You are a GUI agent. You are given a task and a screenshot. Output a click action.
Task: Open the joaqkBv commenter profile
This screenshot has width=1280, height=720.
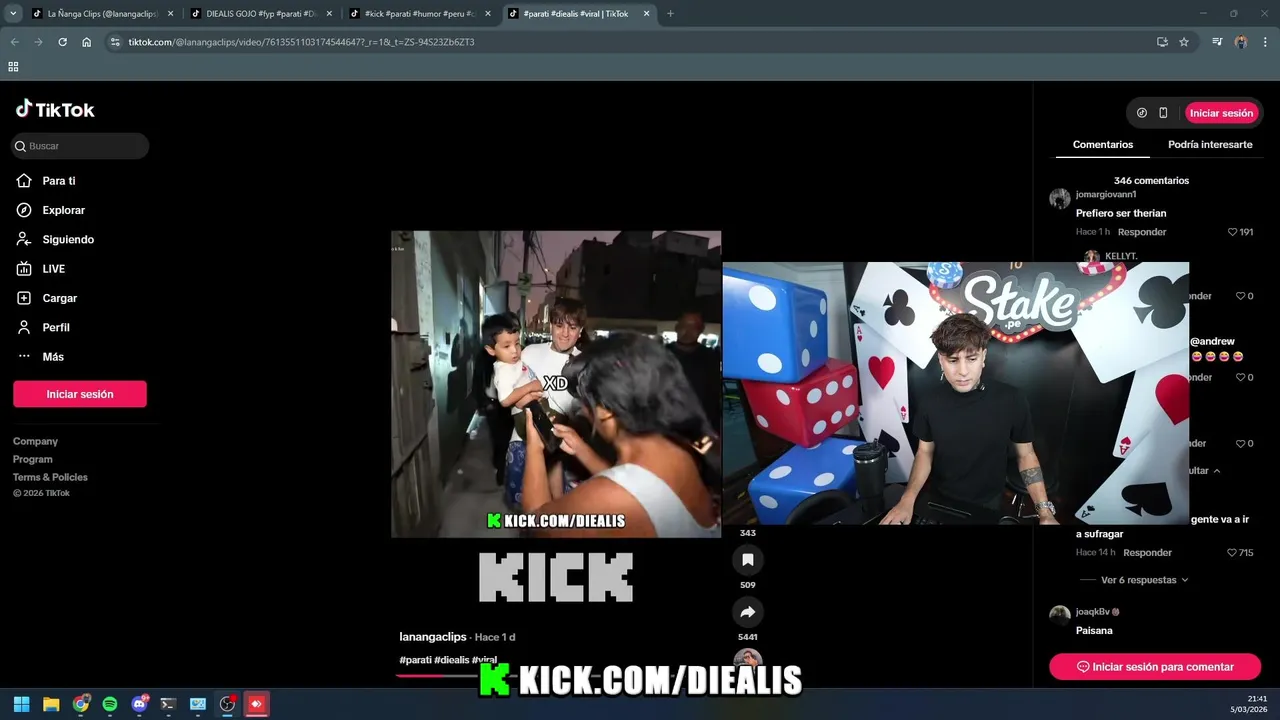point(1092,612)
